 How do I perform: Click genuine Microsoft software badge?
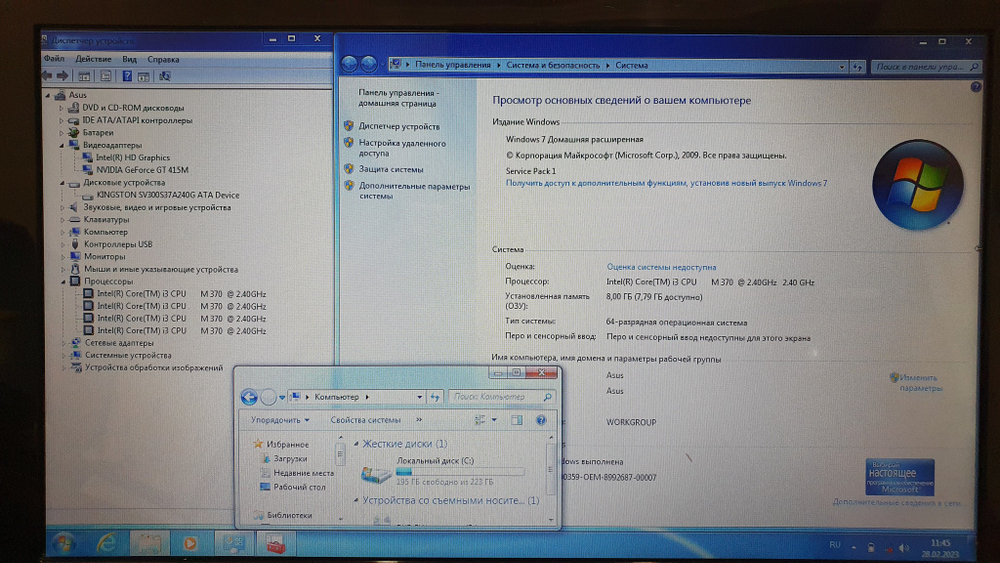(900, 477)
